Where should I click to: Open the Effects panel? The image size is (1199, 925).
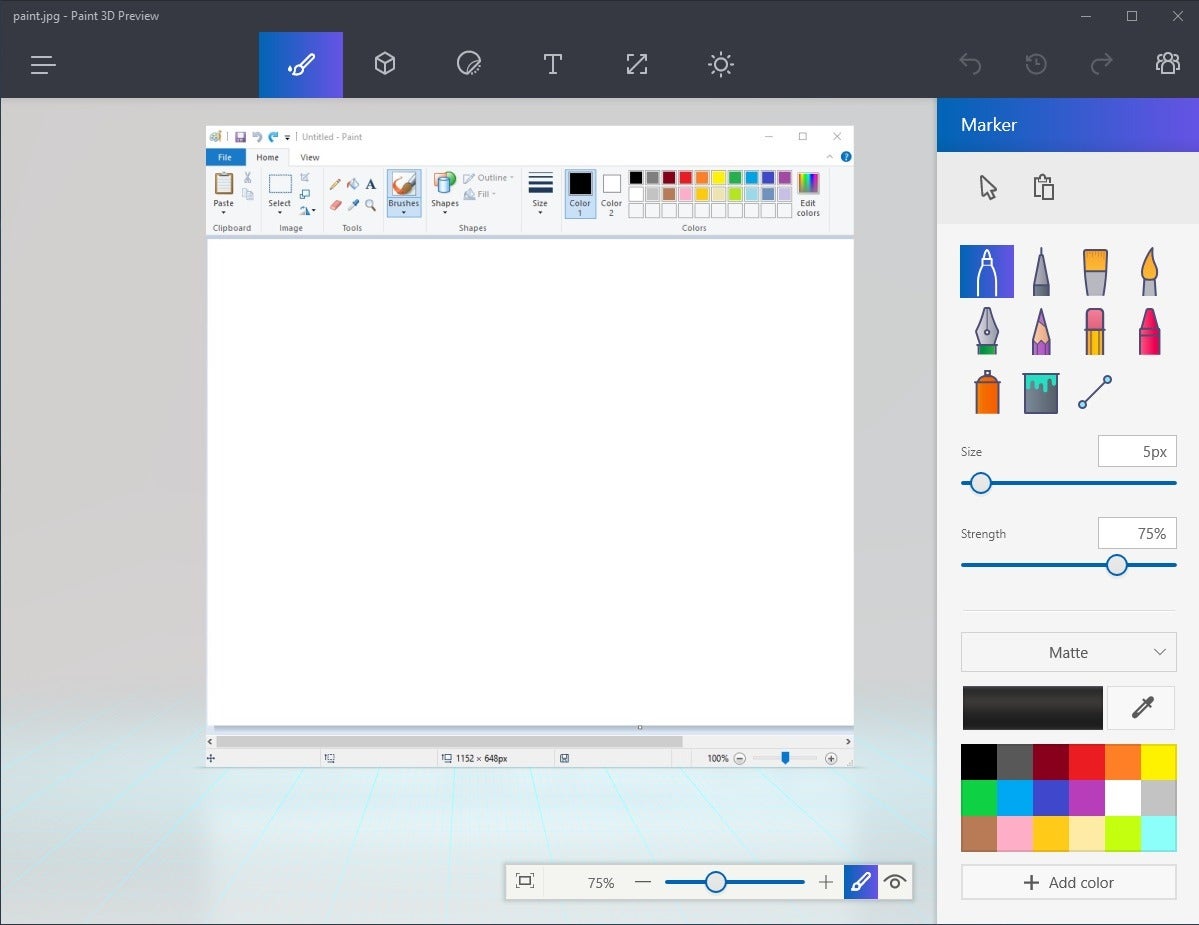click(720, 64)
